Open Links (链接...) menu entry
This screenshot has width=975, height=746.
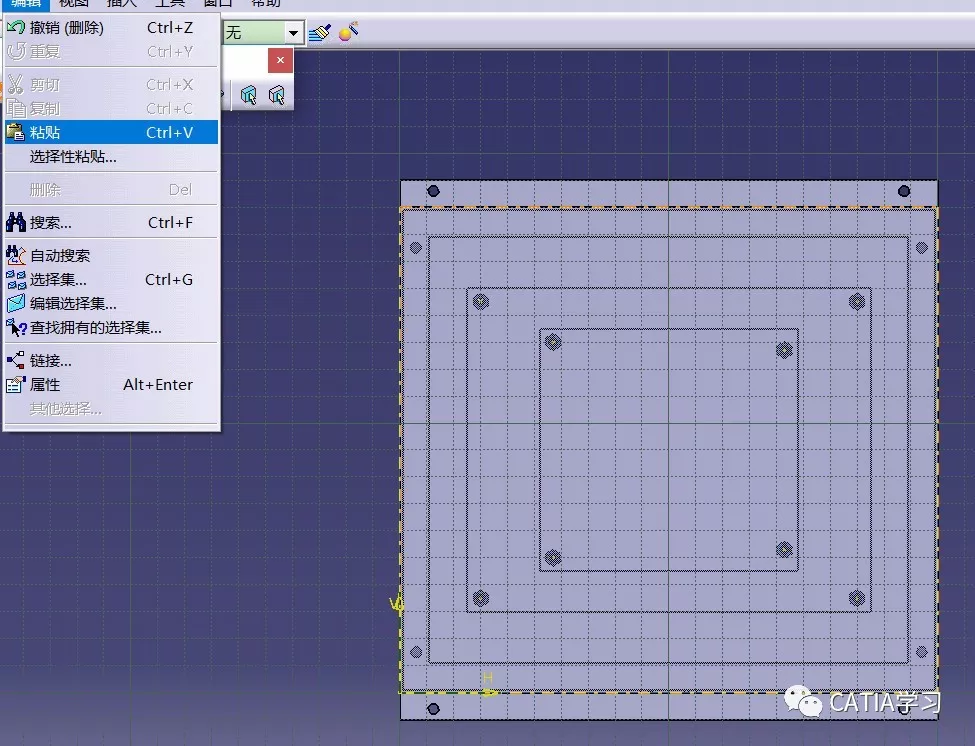50,361
